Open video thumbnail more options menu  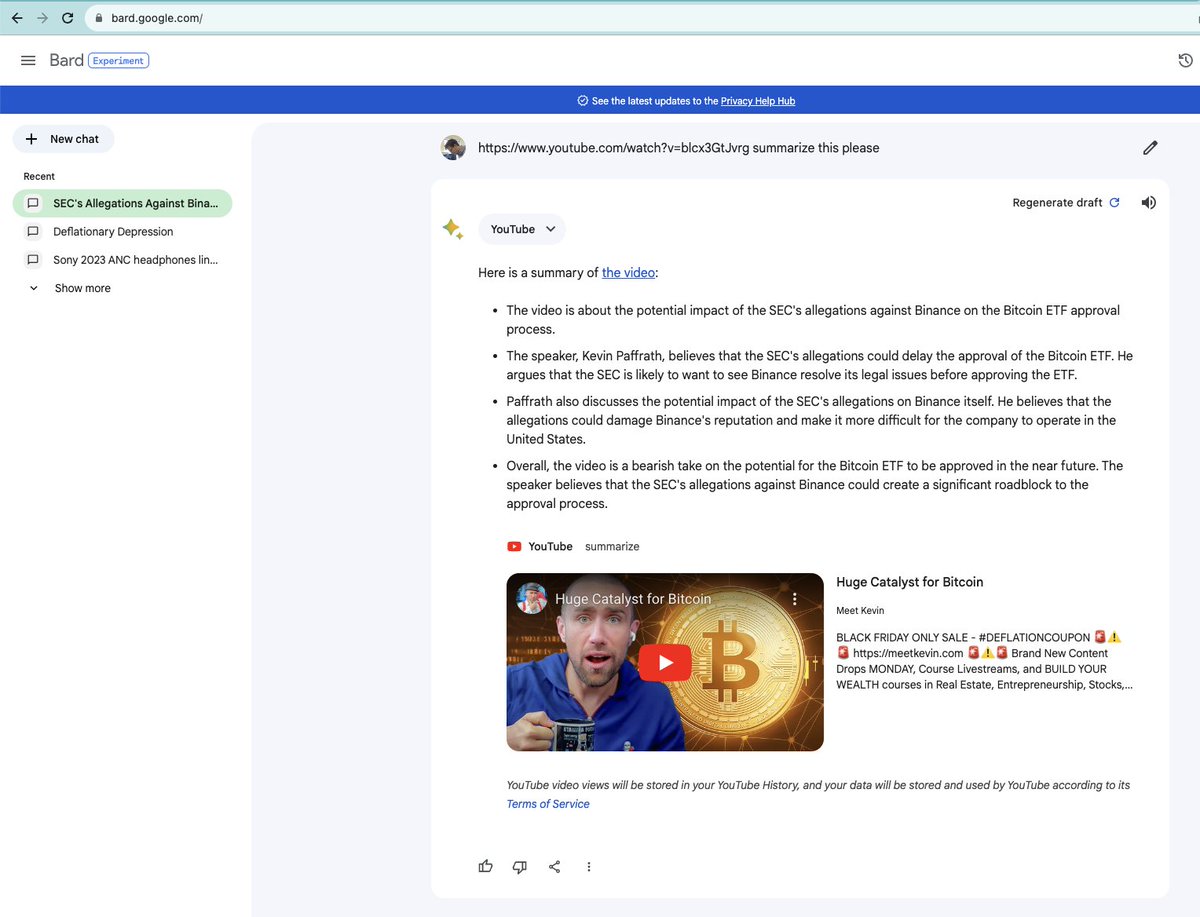pos(795,599)
